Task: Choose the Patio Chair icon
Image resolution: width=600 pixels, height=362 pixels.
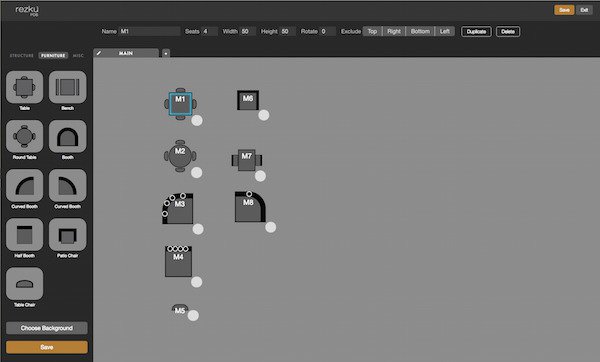Action: pos(67,235)
